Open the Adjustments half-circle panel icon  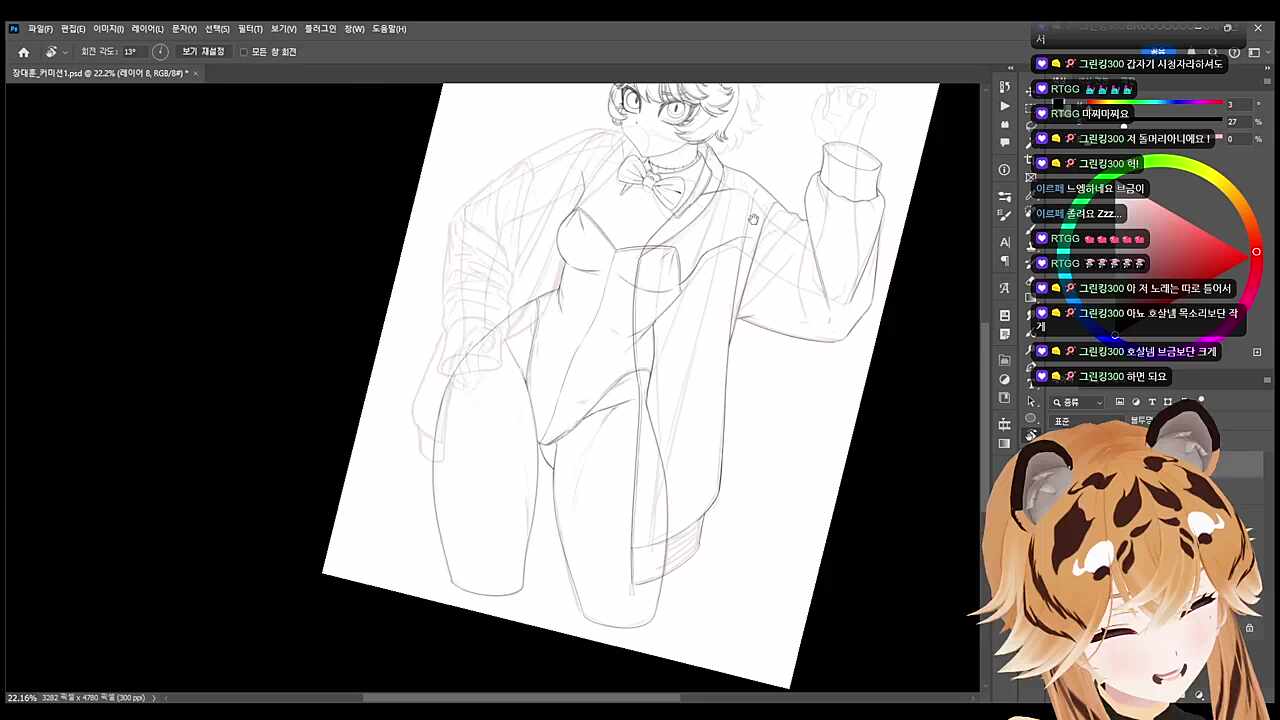point(1005,380)
